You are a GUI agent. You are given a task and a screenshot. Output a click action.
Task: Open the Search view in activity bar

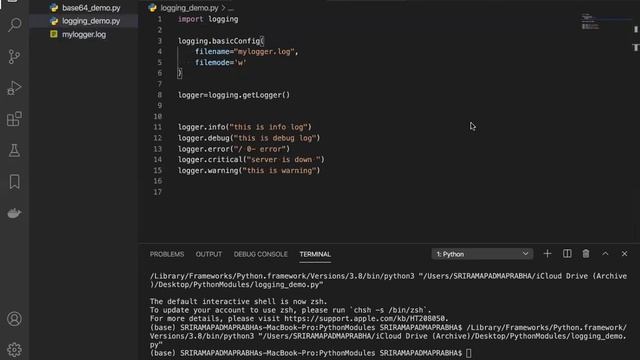[x=14, y=25]
